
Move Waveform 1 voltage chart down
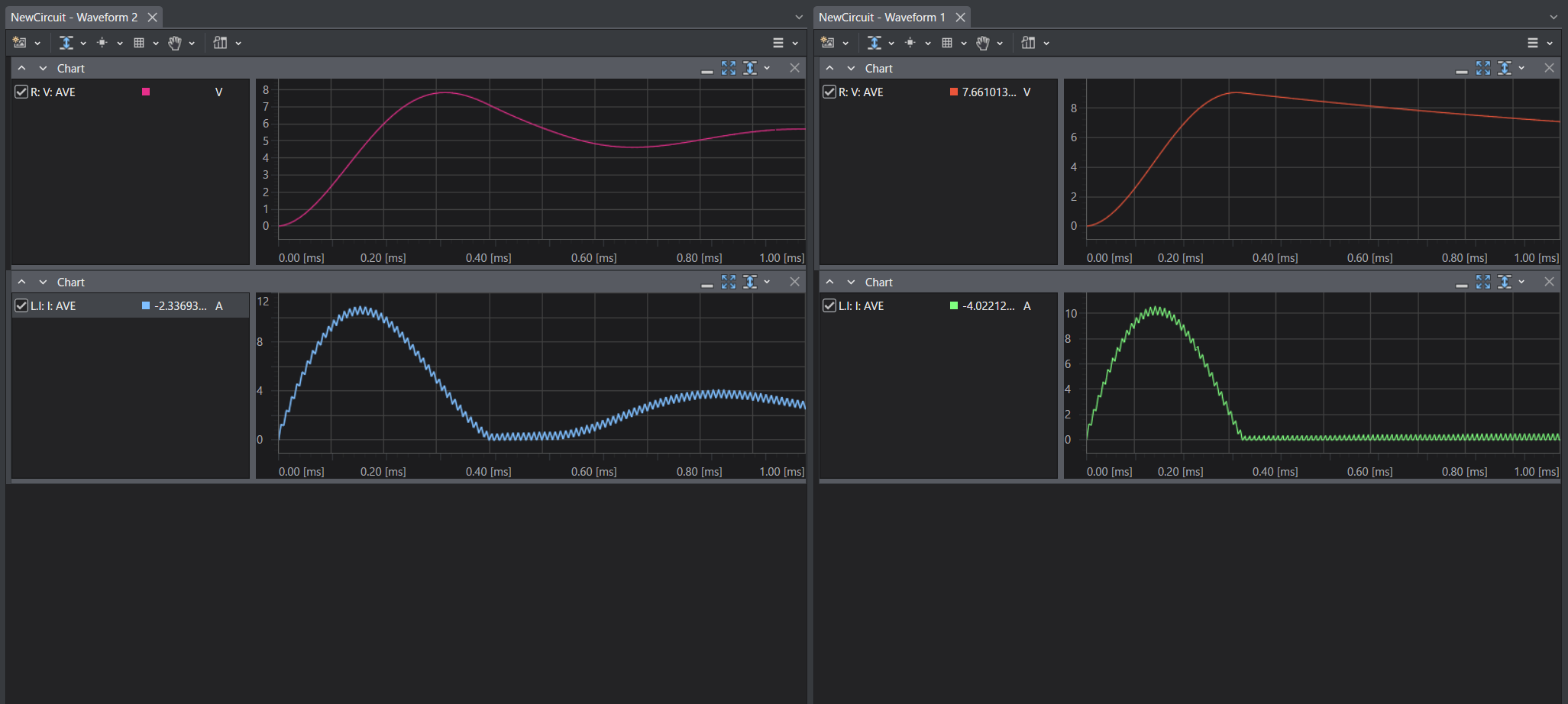pos(851,69)
